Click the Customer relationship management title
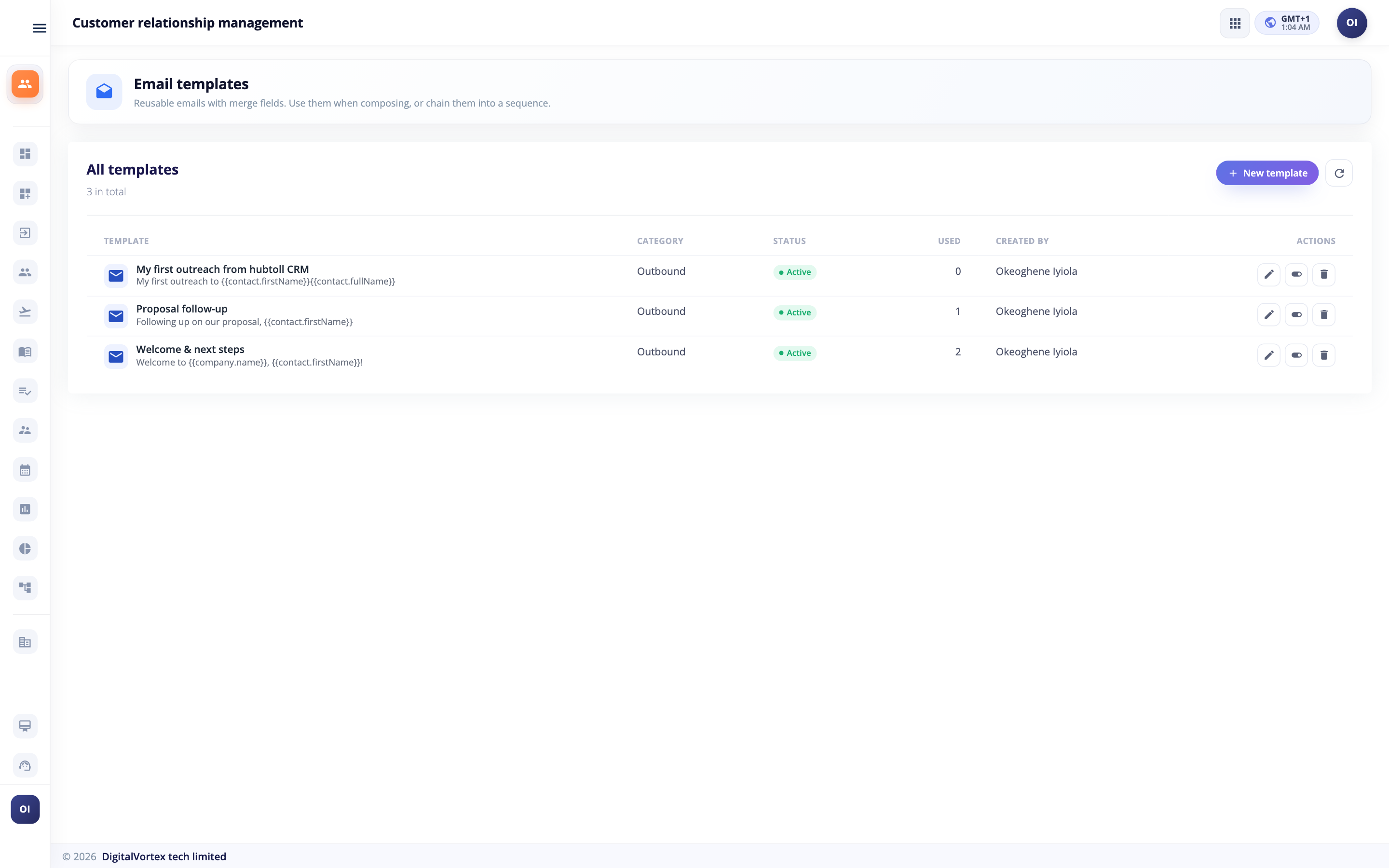 pyautogui.click(x=187, y=23)
